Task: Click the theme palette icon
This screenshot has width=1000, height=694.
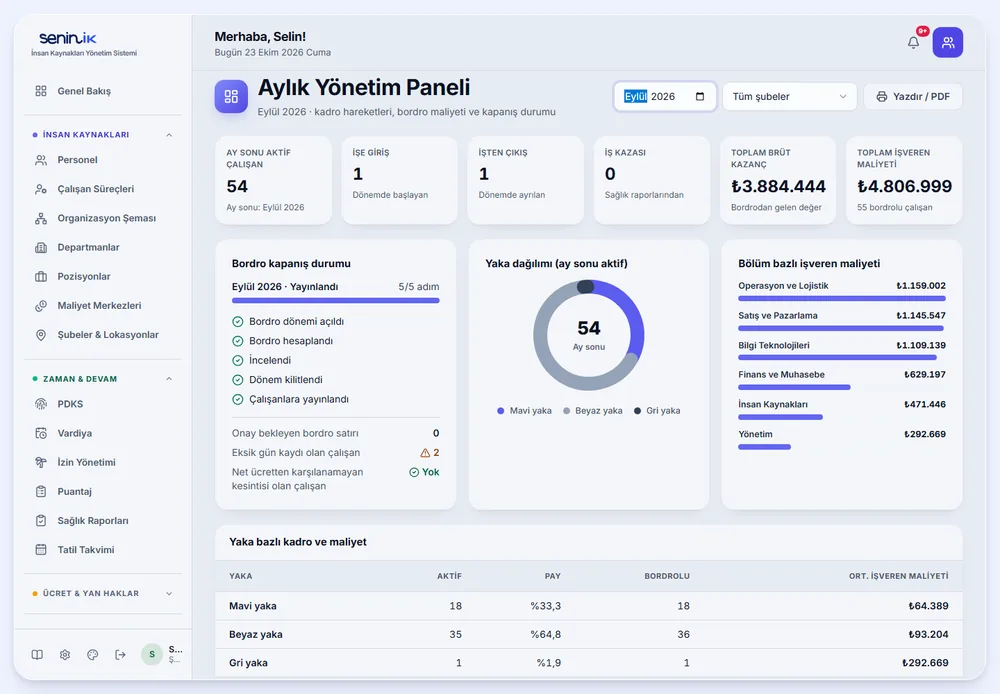Action: coord(92,654)
